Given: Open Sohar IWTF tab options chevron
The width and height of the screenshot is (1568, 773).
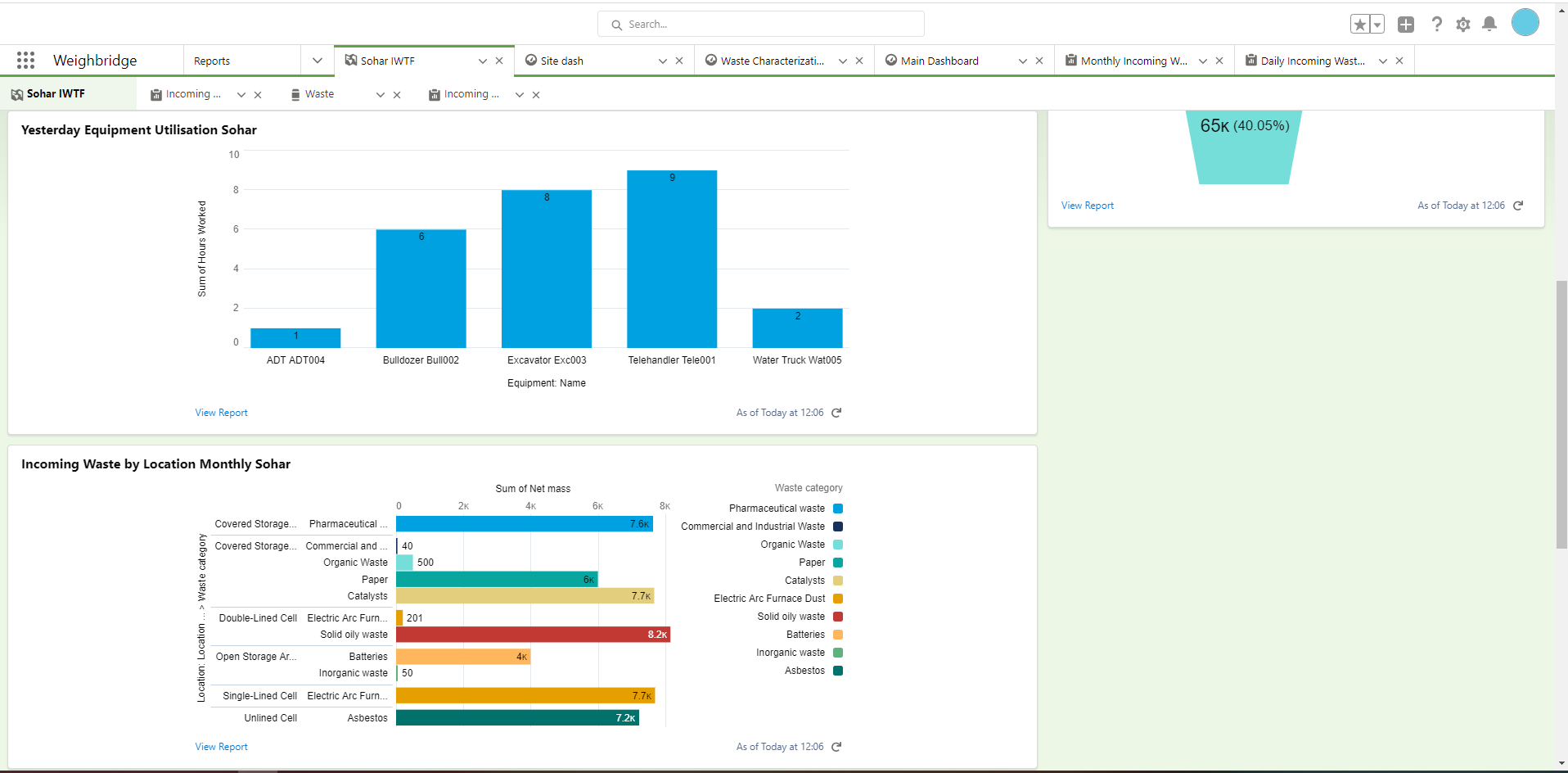Looking at the screenshot, I should (x=483, y=61).
